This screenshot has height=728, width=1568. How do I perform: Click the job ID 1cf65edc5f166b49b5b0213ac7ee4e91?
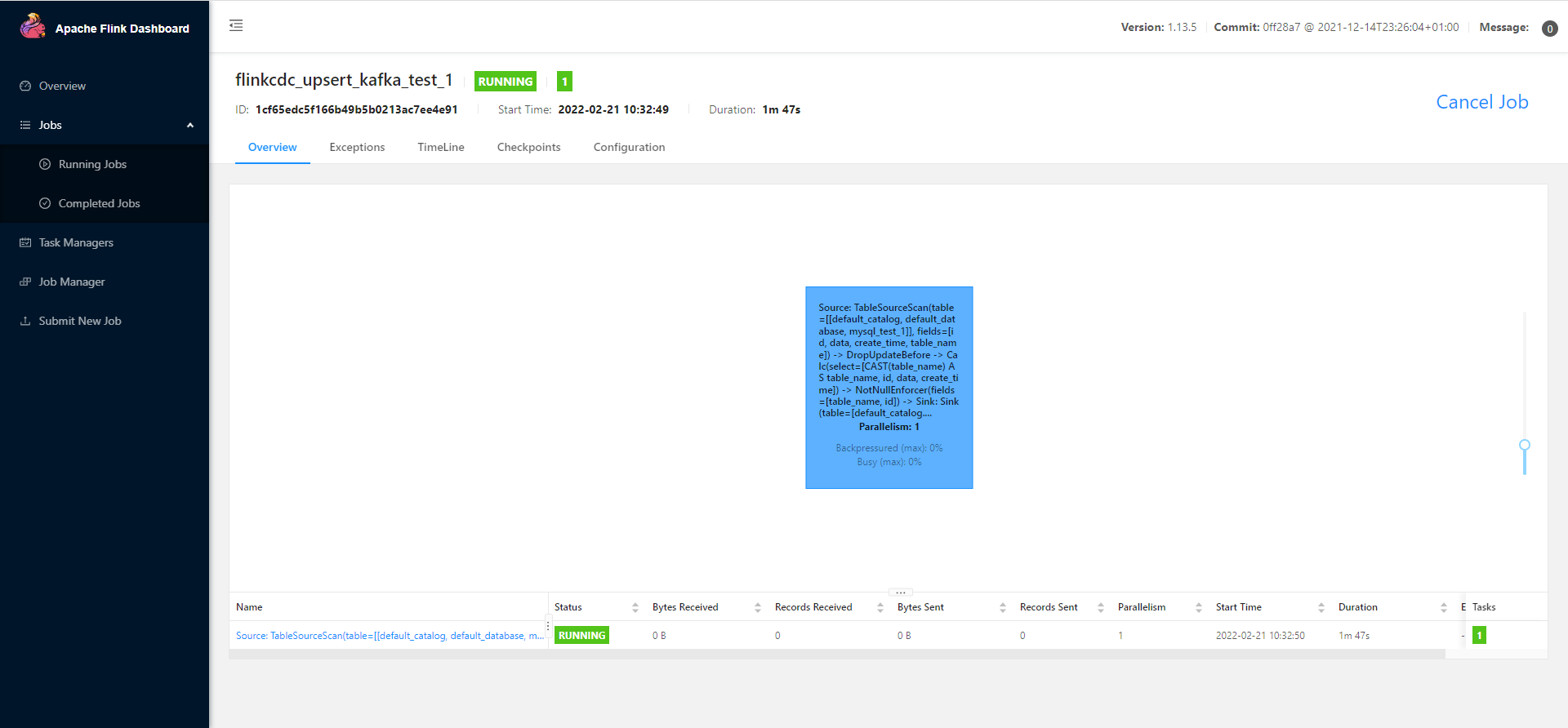click(x=356, y=109)
